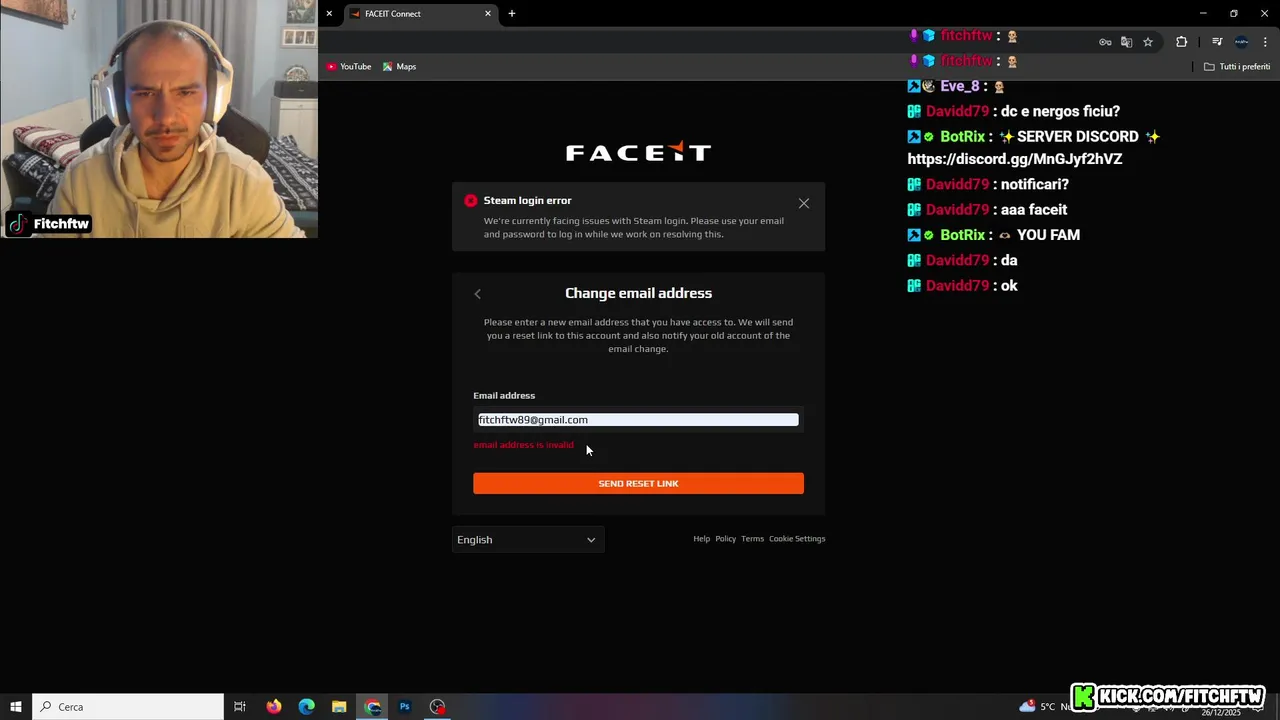This screenshot has width=1280, height=720.
Task: Open the YouTube bookmark
Action: 349,67
